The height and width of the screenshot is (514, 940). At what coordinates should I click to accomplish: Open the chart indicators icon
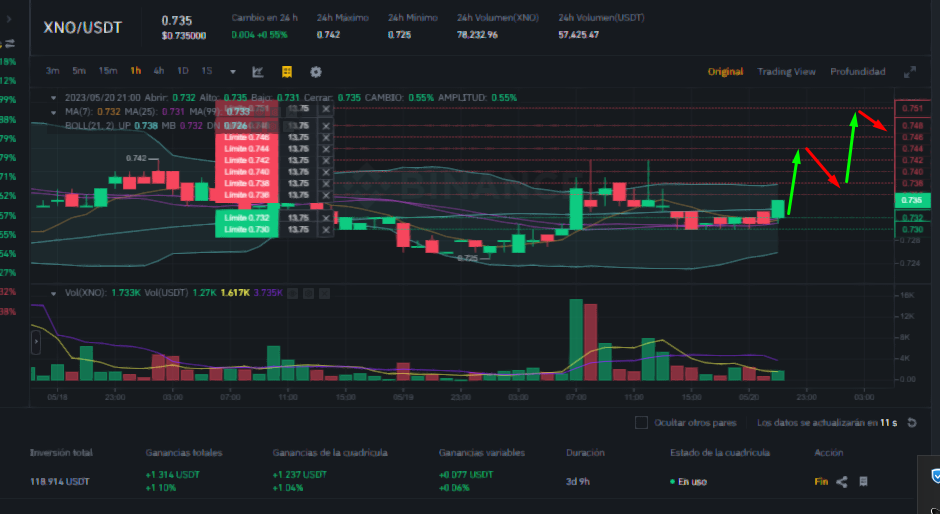258,72
